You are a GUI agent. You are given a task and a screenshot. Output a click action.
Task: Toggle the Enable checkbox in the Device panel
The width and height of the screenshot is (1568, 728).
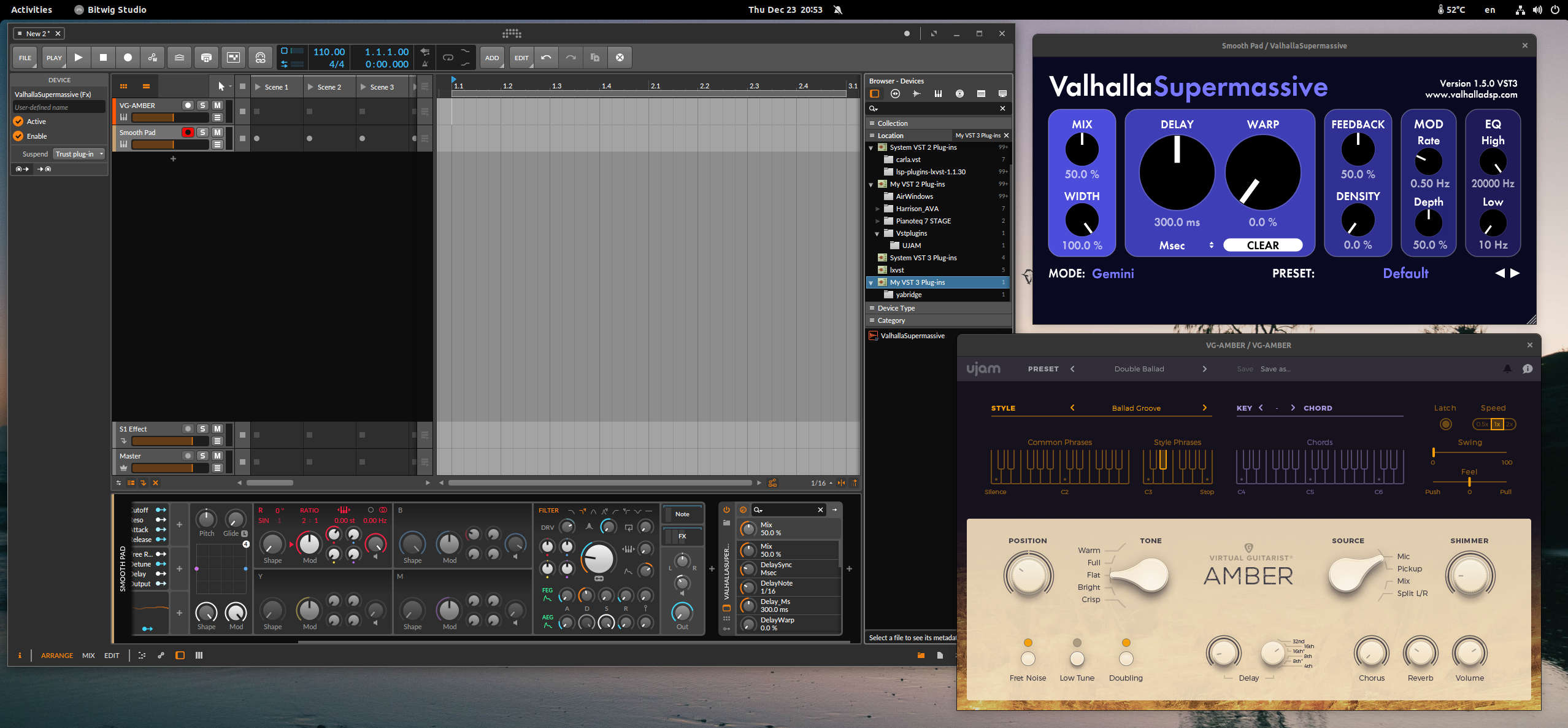coord(18,136)
